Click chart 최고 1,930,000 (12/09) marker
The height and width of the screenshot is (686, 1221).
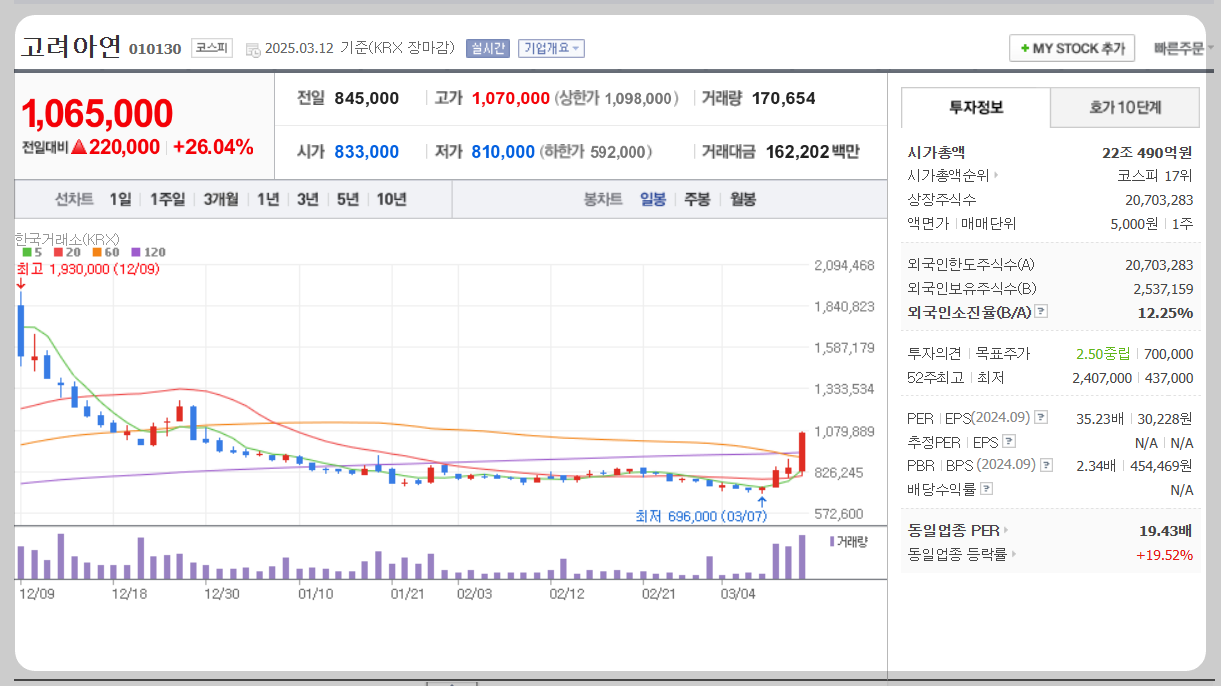(88, 269)
